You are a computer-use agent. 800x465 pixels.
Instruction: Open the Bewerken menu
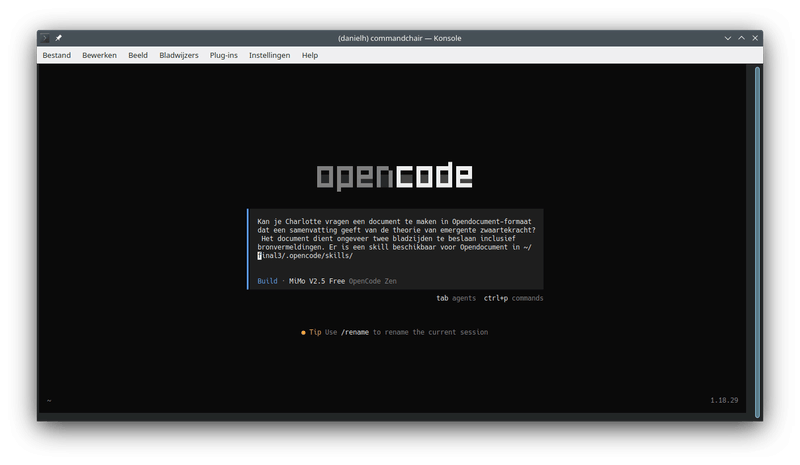click(99, 55)
